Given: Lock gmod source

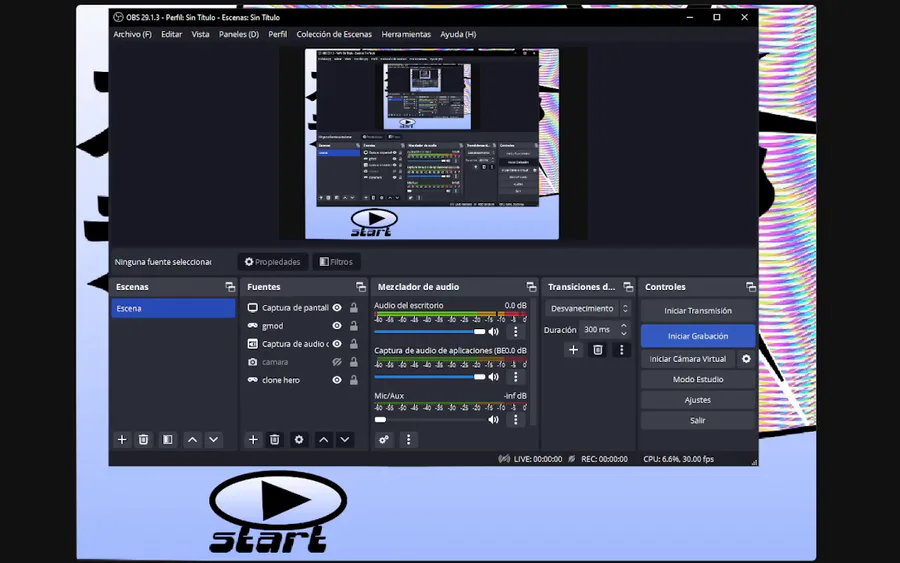Looking at the screenshot, I should tap(354, 325).
